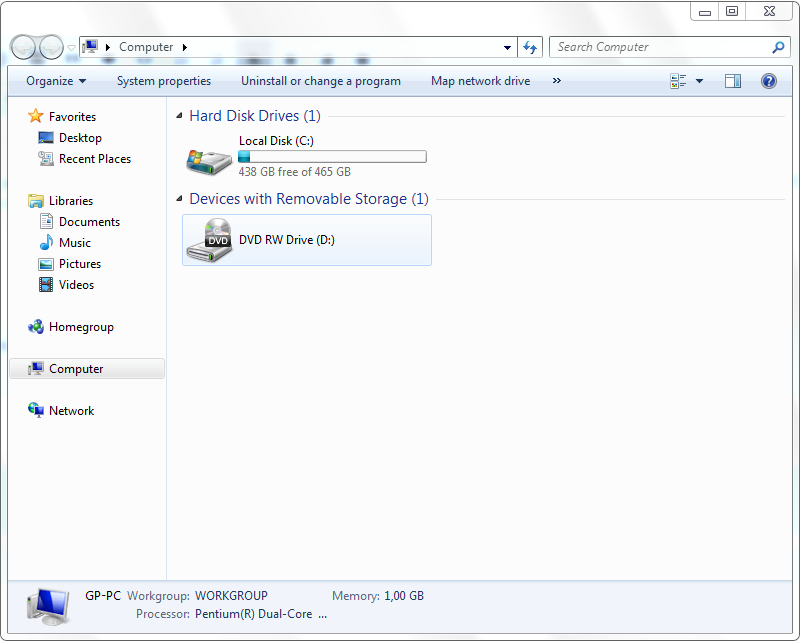800x641 pixels.
Task: Click the Change your view icon
Action: 679,81
